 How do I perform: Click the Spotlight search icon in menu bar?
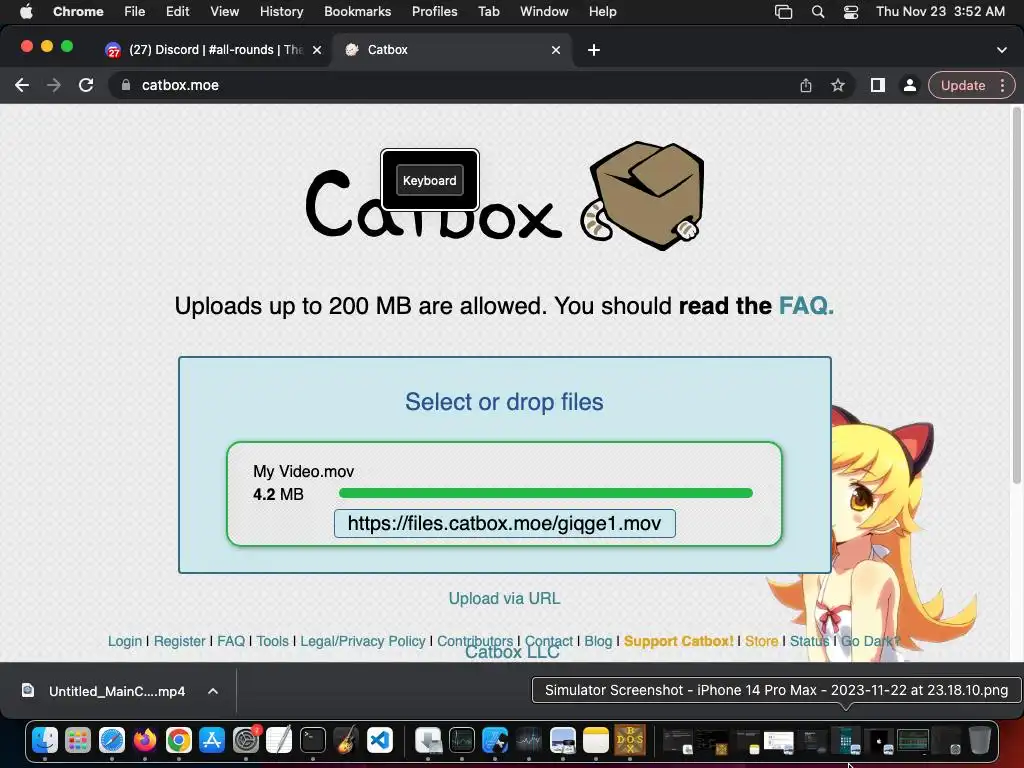(x=818, y=12)
